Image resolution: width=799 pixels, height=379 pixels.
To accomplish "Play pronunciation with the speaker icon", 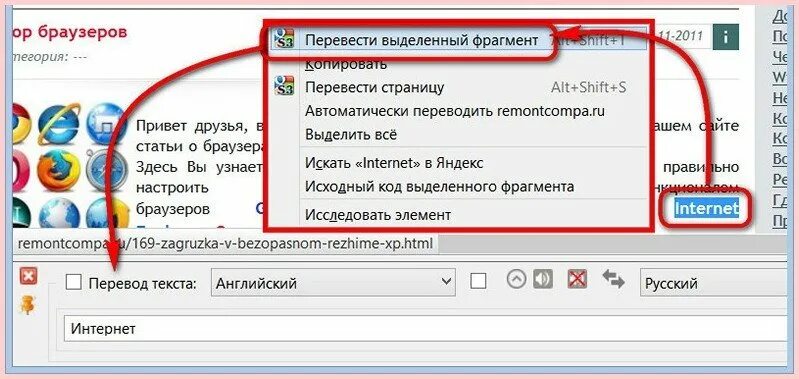I will pyautogui.click(x=543, y=279).
